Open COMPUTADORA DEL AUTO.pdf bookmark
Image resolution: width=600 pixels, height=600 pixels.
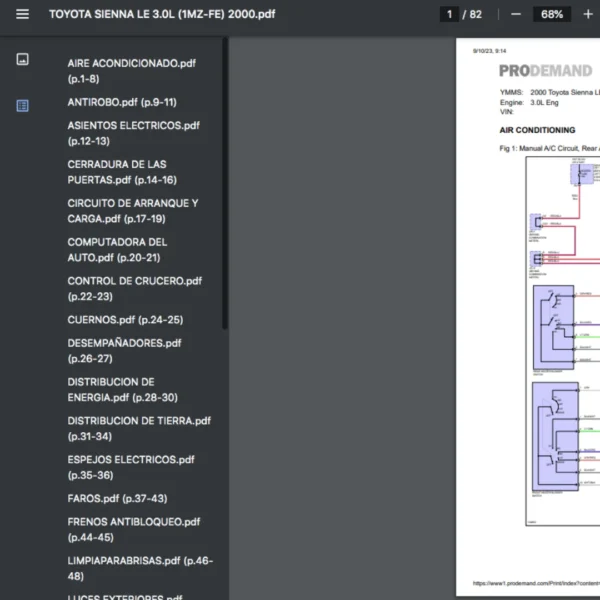117,250
